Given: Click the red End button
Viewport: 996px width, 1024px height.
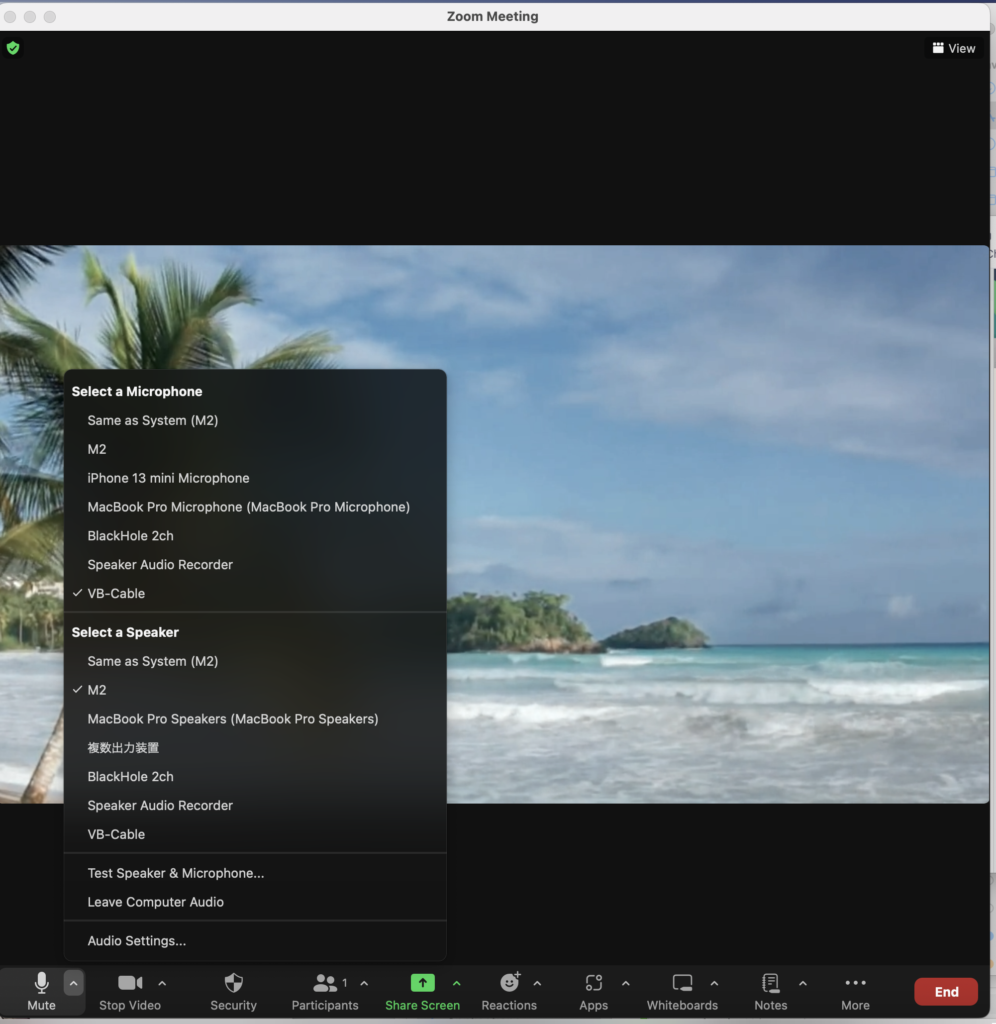Looking at the screenshot, I should click(946, 991).
